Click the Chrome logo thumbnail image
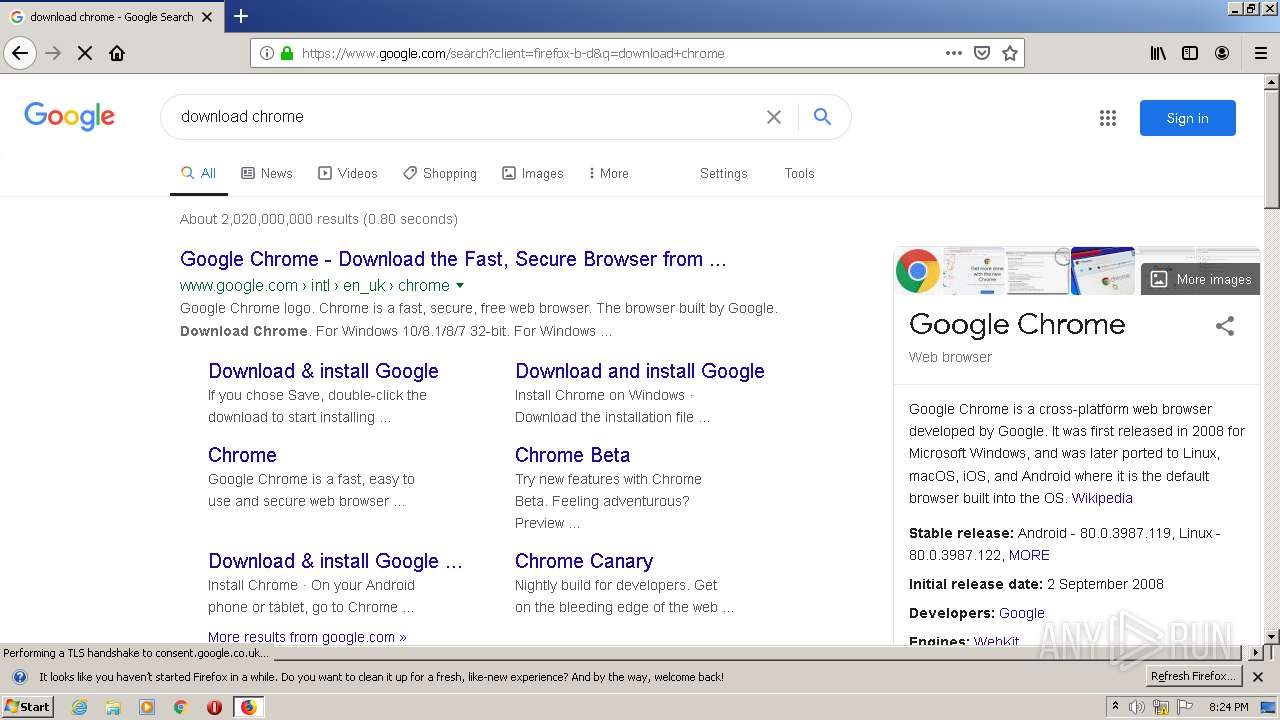 [x=918, y=271]
